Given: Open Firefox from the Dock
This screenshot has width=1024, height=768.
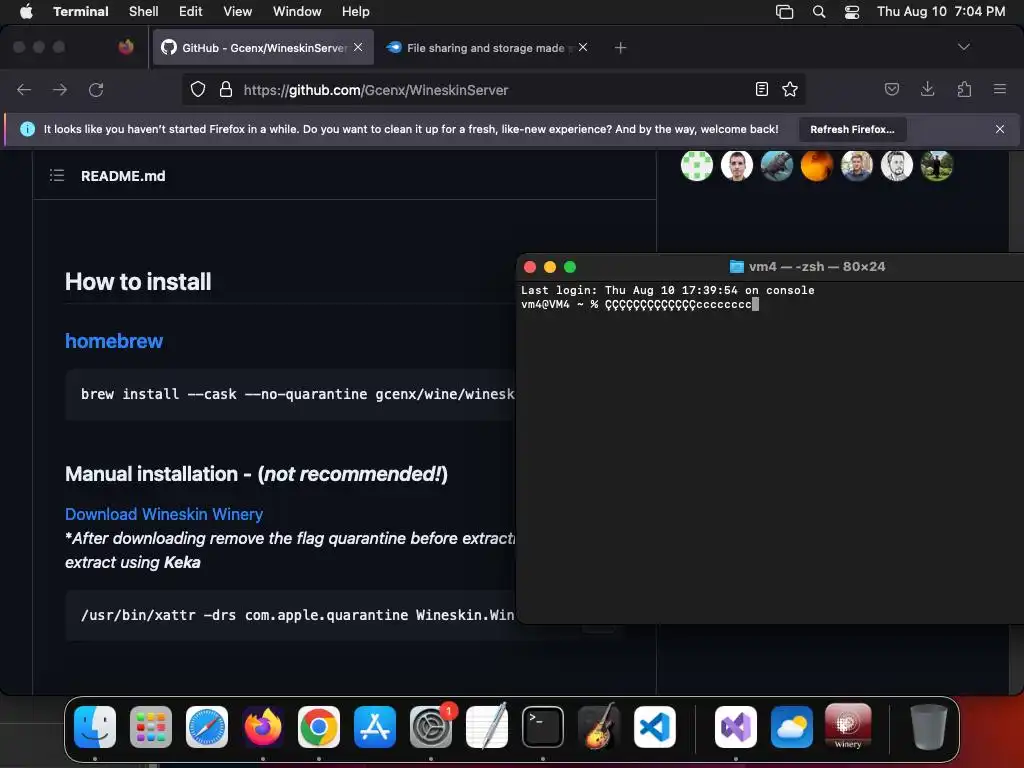Looking at the screenshot, I should 263,727.
